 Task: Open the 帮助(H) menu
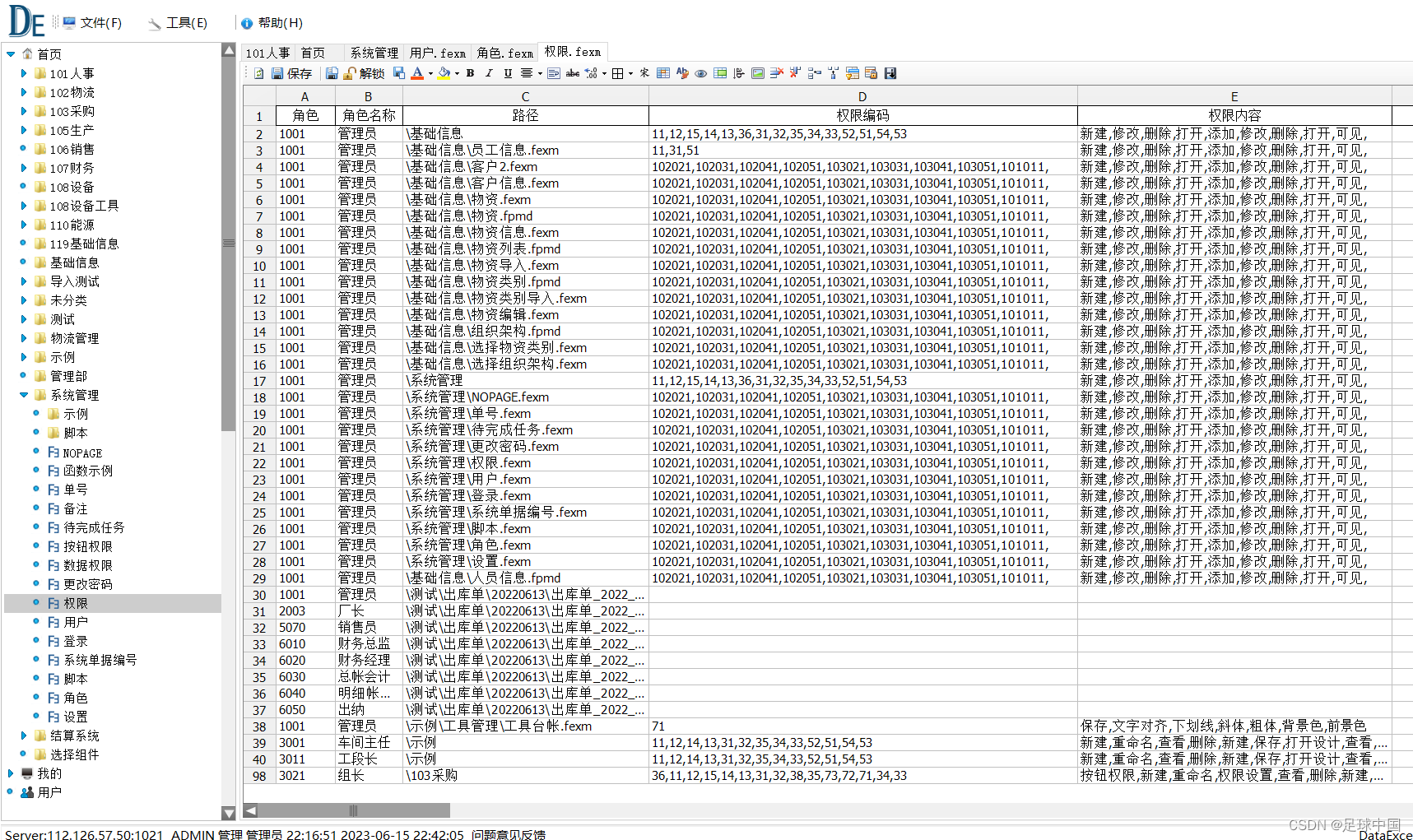[272, 23]
